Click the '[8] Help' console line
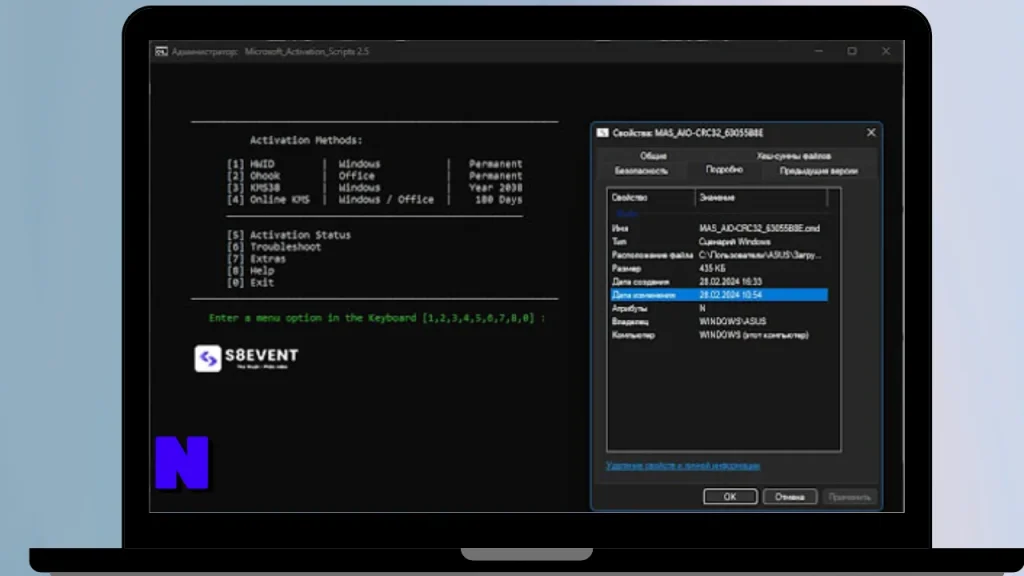The height and width of the screenshot is (576, 1024). 250,270
